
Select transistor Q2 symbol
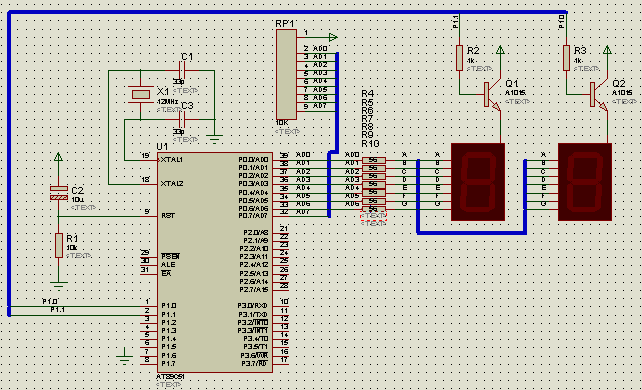599,96
